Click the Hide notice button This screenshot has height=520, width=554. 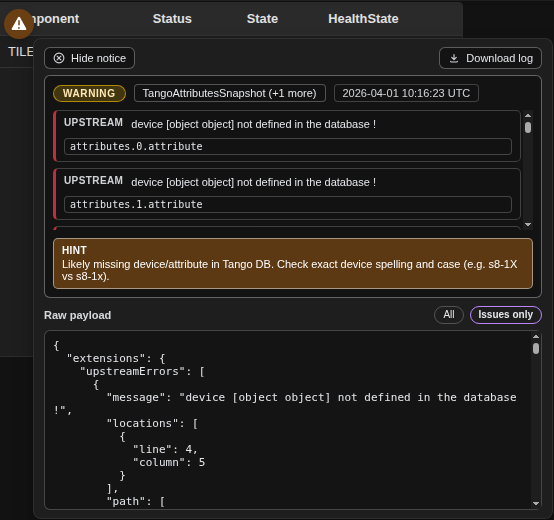pos(89,58)
